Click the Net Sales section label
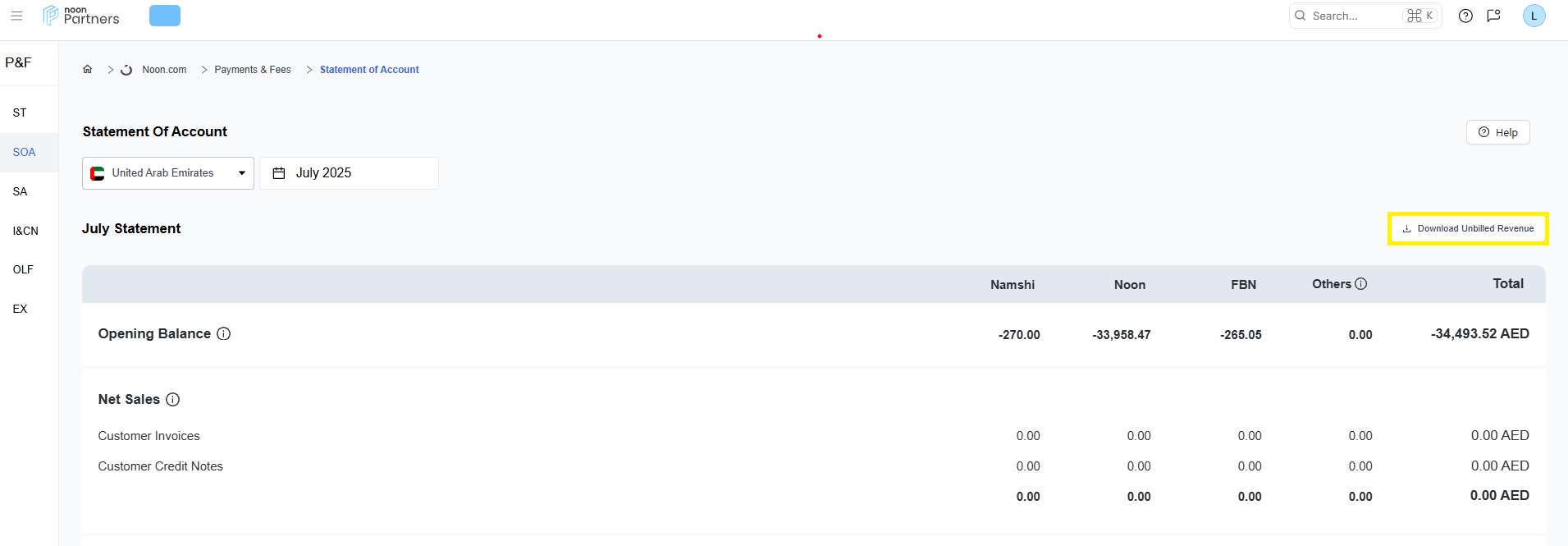 (129, 399)
